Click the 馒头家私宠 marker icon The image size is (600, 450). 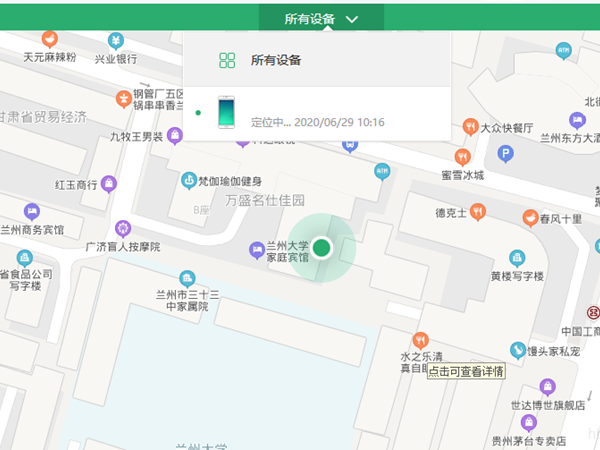[x=517, y=350]
